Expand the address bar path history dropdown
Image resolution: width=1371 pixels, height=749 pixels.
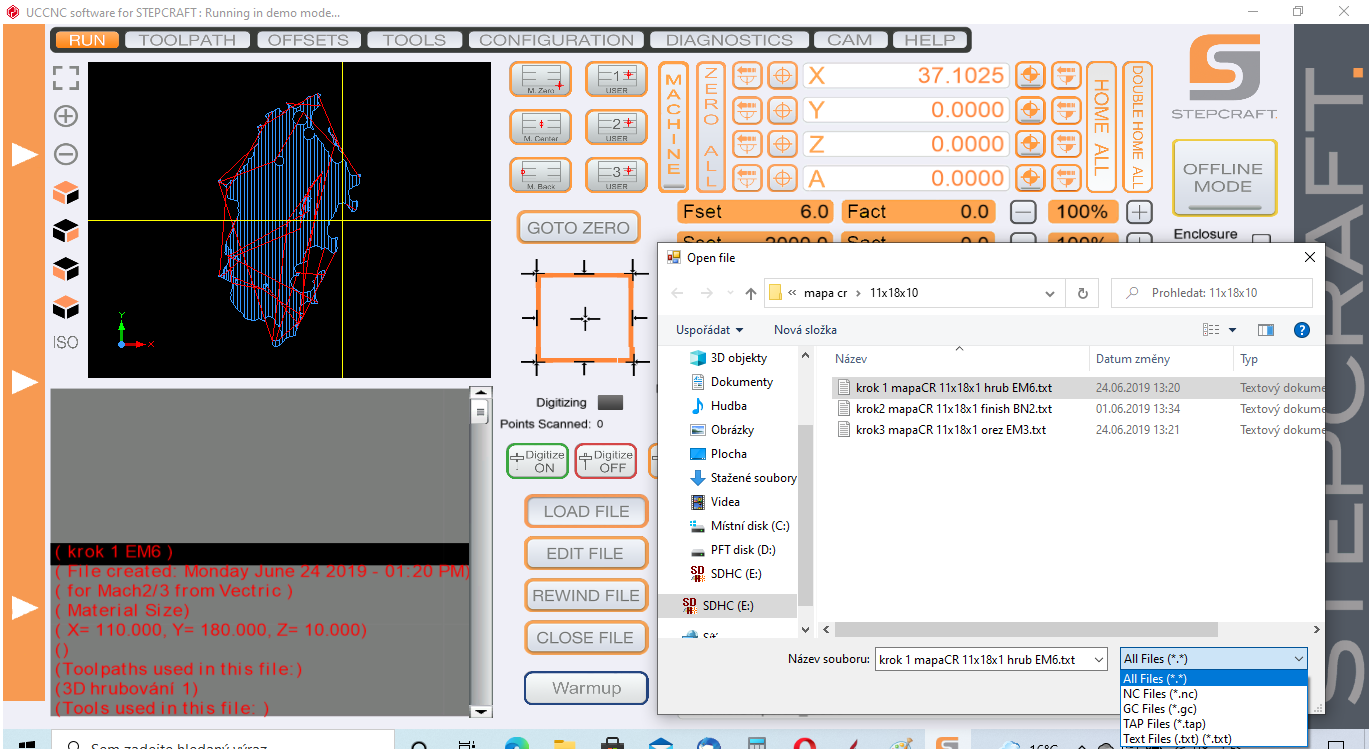click(x=1049, y=294)
